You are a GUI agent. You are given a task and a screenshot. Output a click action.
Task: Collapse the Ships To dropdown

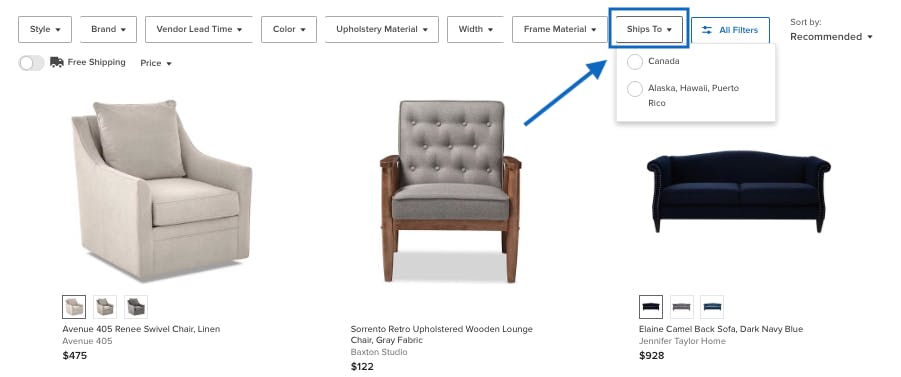tap(649, 29)
